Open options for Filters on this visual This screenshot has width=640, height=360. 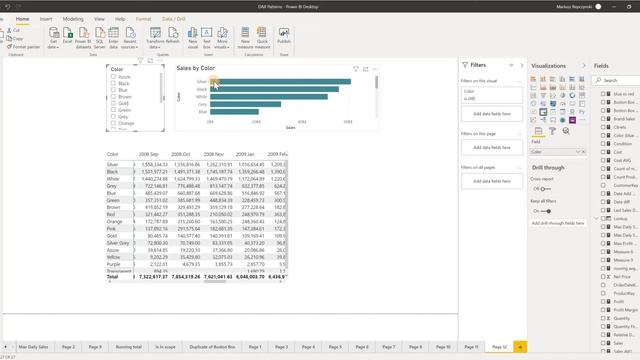click(x=519, y=81)
